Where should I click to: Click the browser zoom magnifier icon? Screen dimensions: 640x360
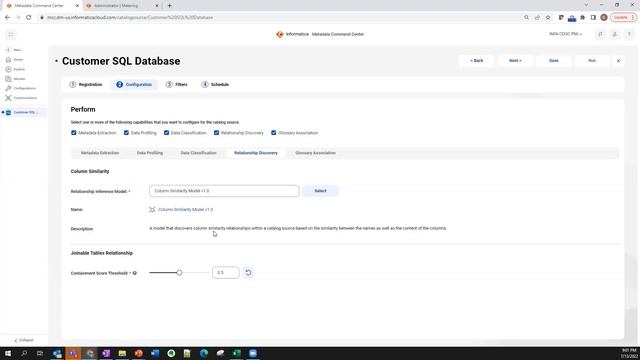click(527, 18)
